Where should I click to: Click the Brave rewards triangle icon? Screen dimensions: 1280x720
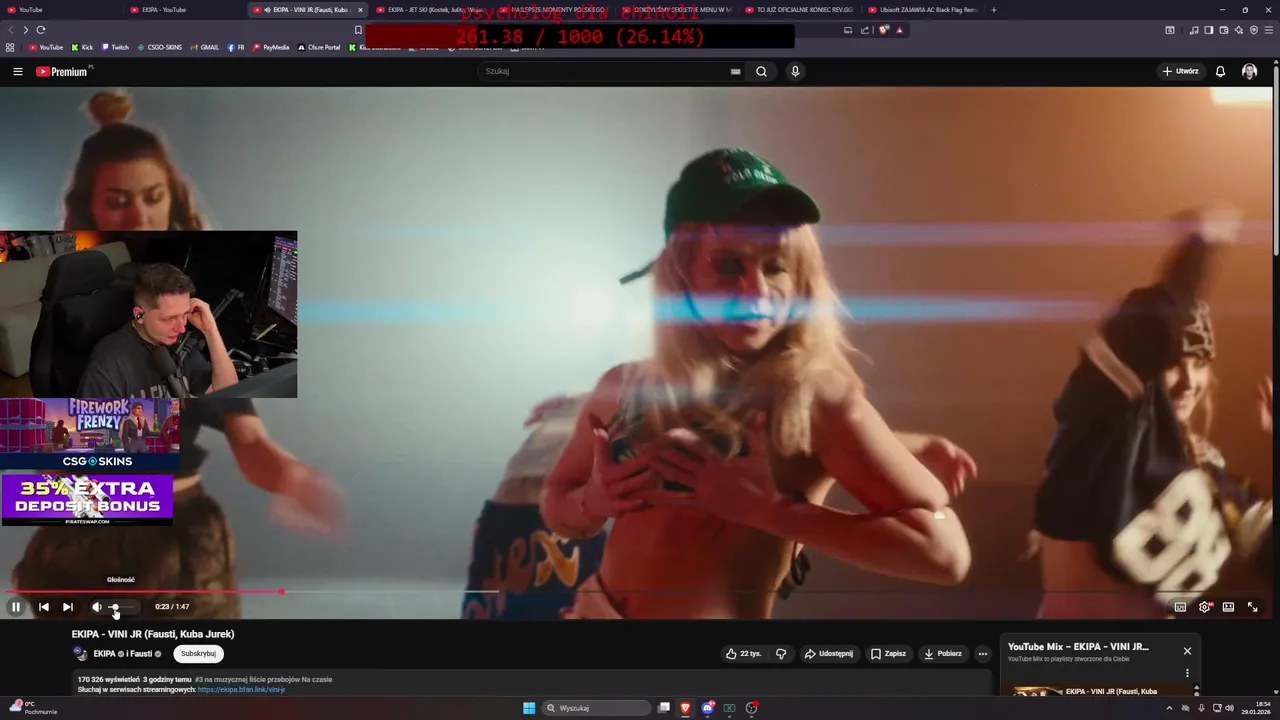(x=899, y=30)
